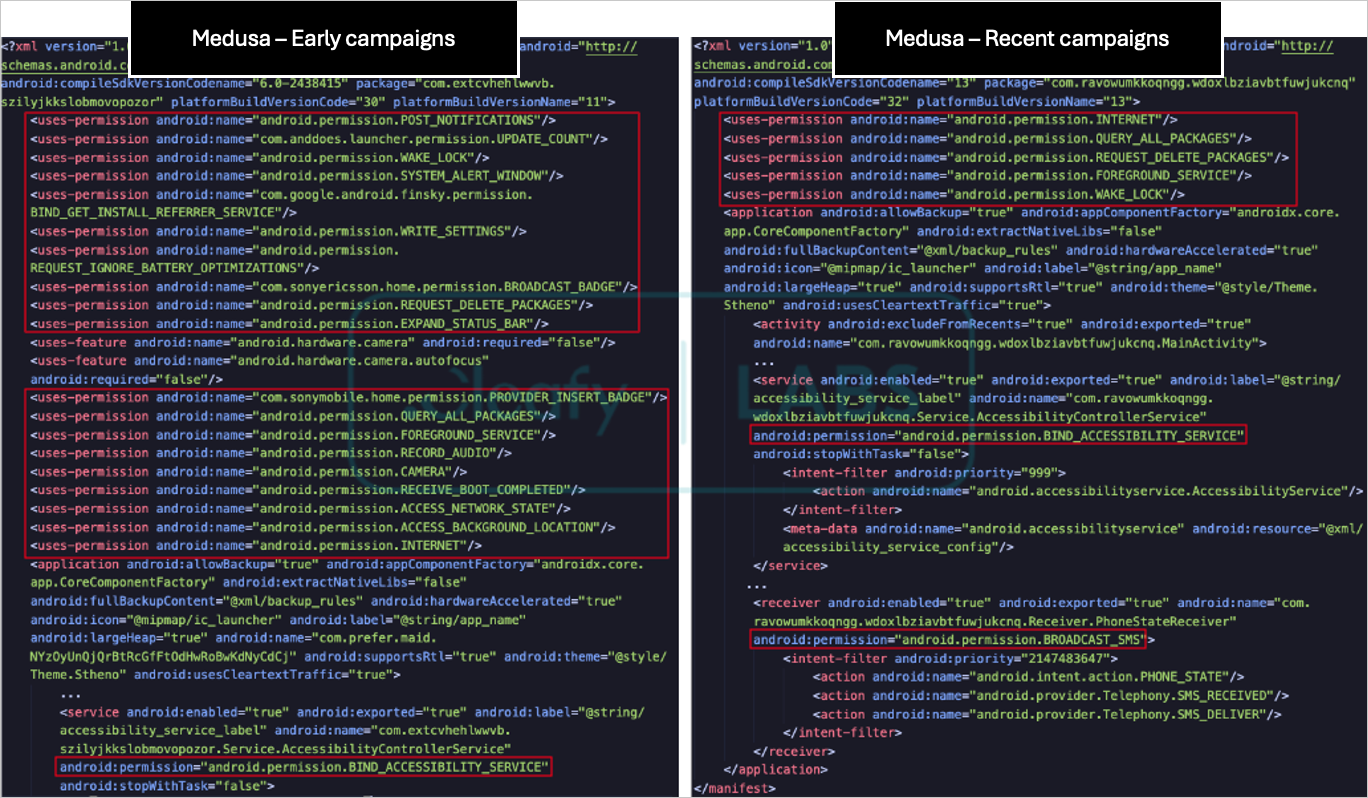
Task: Select the sonymobile PROVIDER_INSERT_BADGE permission line
Action: tap(349, 398)
